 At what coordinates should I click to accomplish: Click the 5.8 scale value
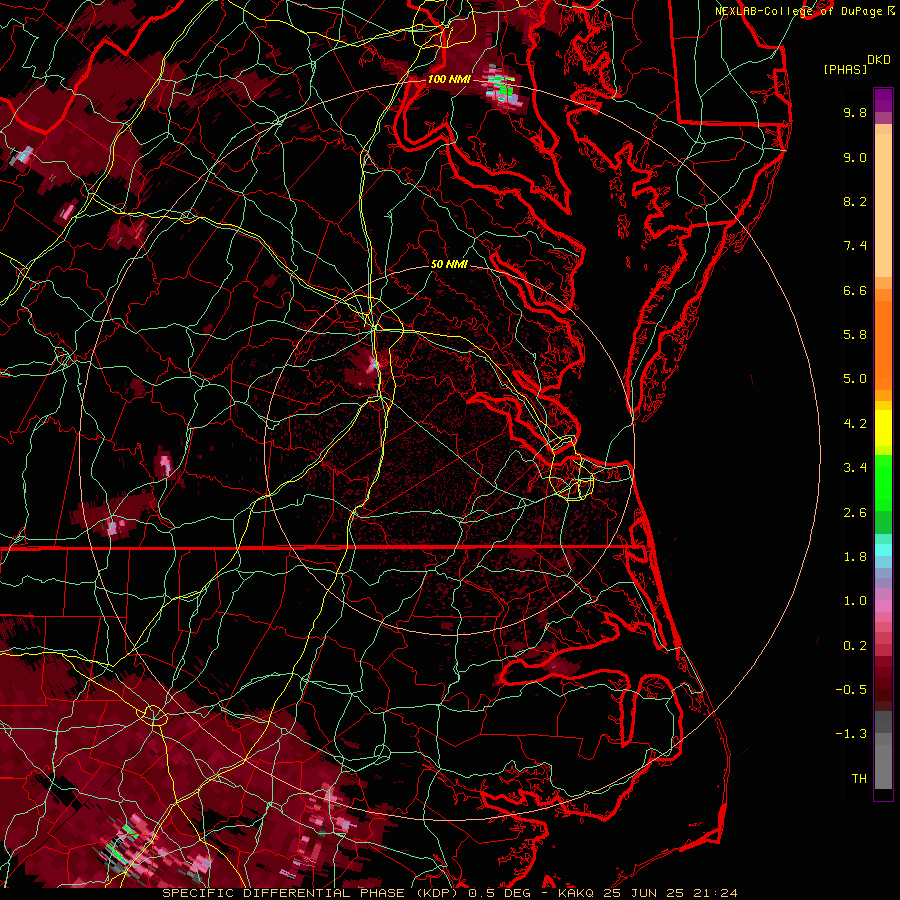coord(855,335)
